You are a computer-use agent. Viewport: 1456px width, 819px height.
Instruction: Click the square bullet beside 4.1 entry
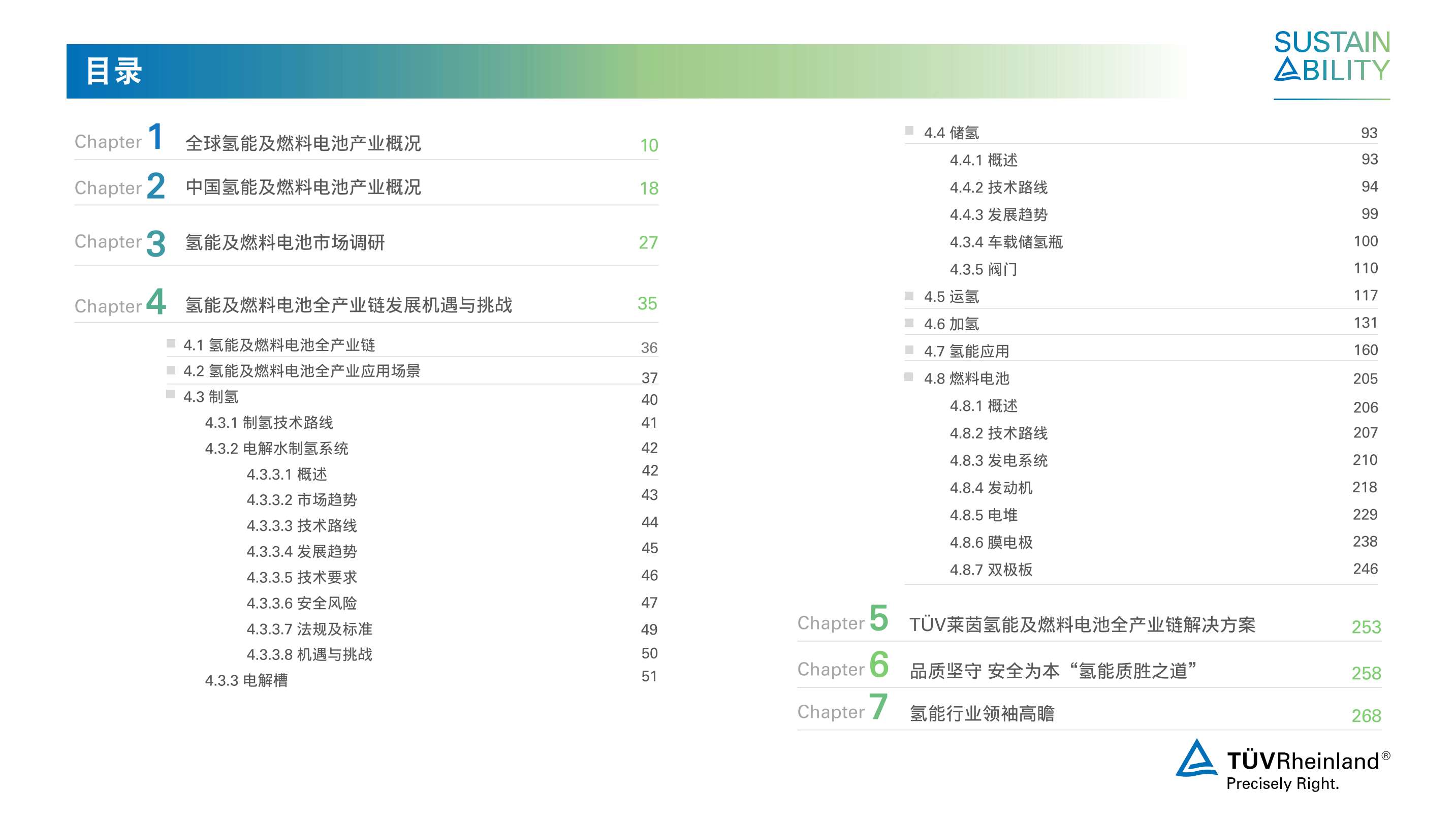click(170, 342)
